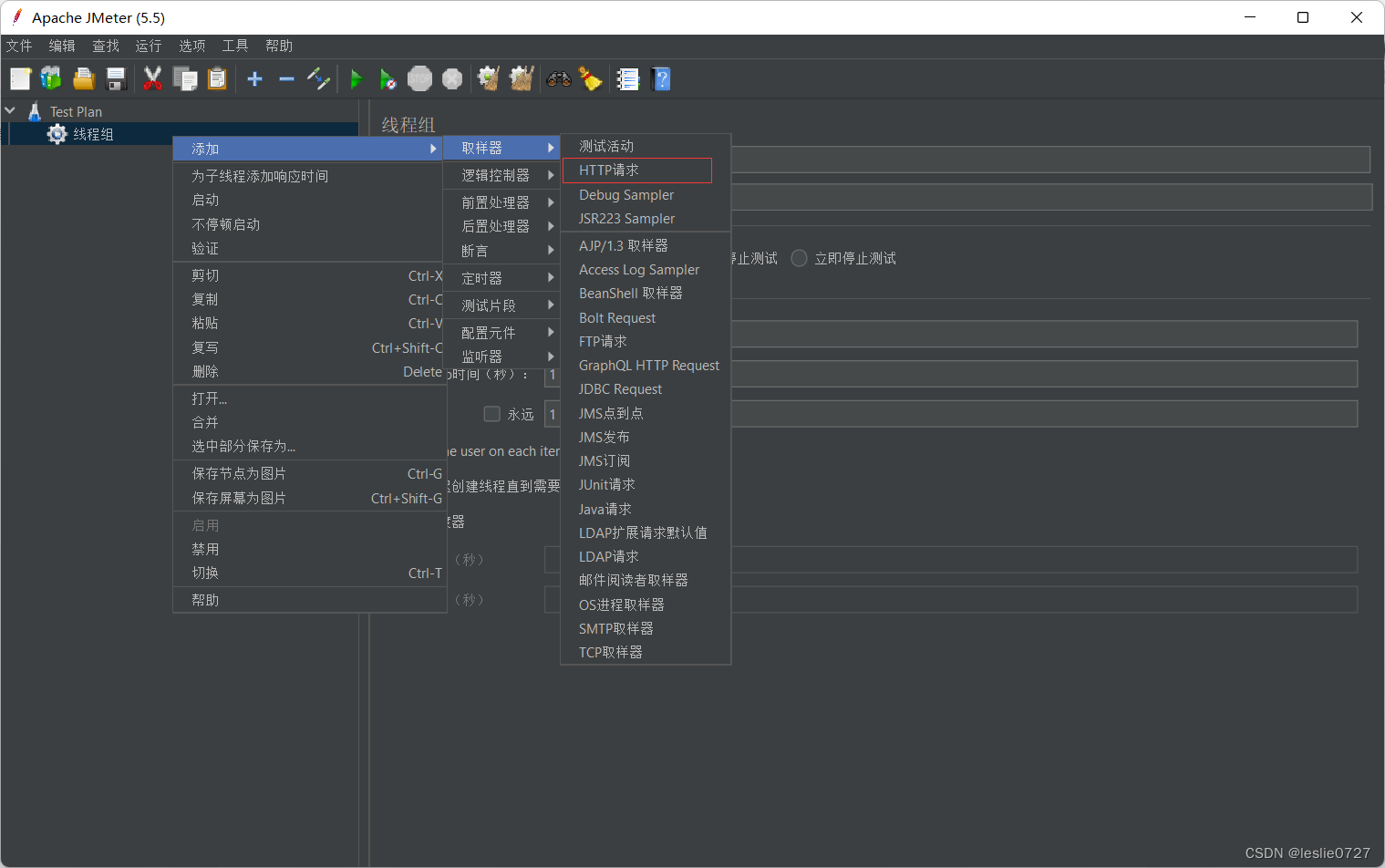
Task: Expand the 后置处理器 submenu
Action: [501, 226]
